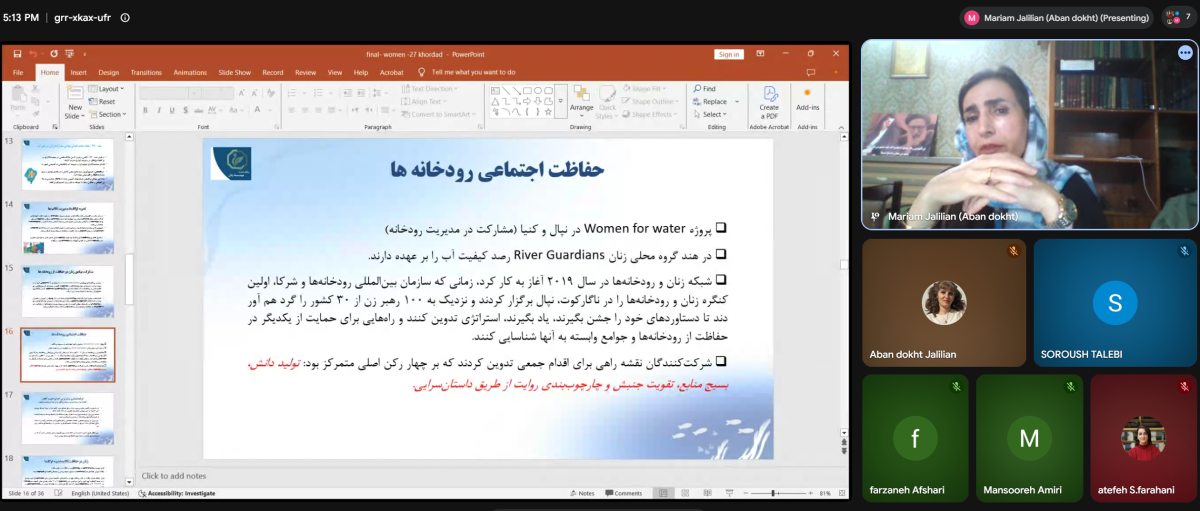Switch to the Design ribbon tab
Viewport: 1200px width, 511px height.
pyautogui.click(x=108, y=72)
